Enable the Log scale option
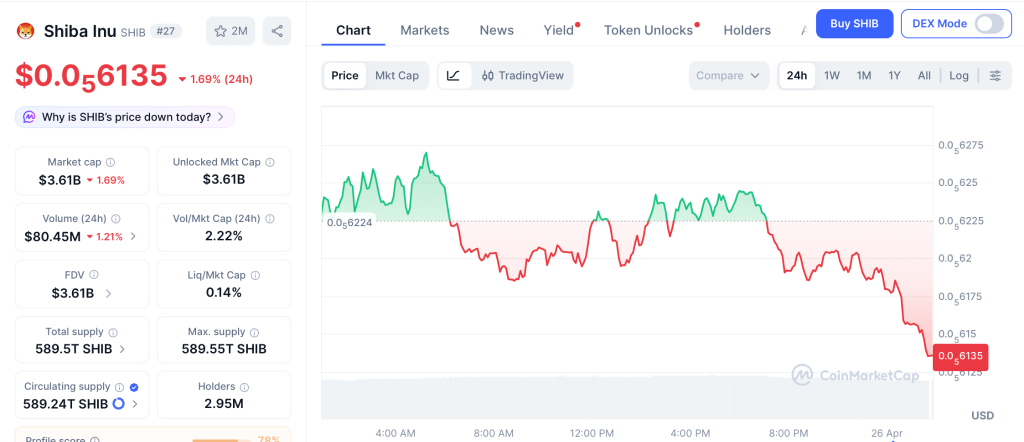 [959, 75]
